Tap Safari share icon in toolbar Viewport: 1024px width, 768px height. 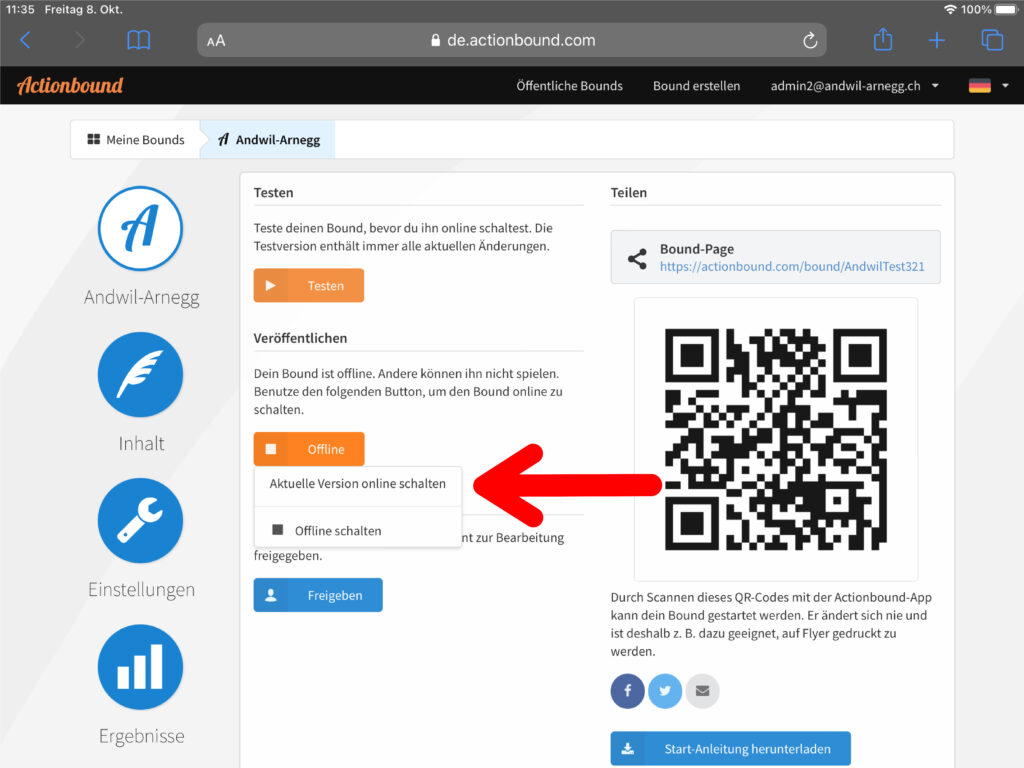(882, 40)
